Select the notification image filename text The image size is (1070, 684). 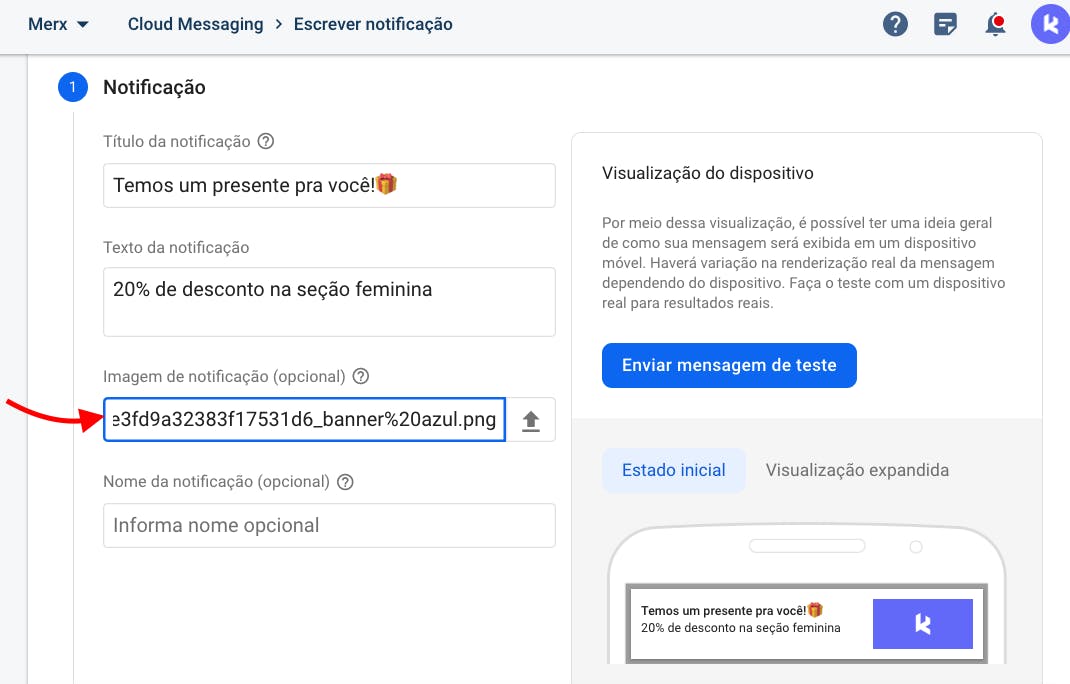point(303,419)
